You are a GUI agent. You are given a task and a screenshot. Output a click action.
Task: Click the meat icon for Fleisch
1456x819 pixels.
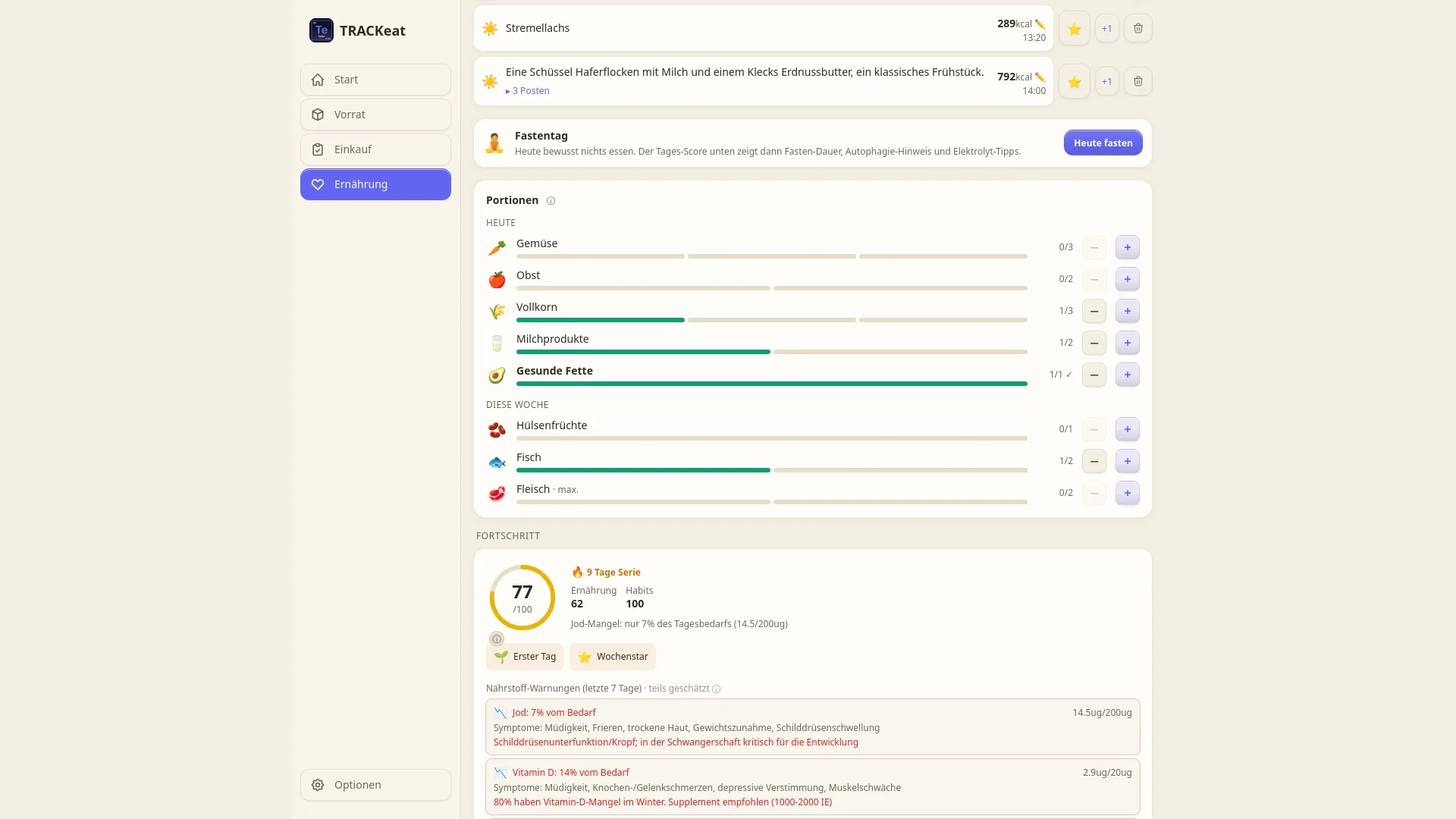tap(497, 494)
